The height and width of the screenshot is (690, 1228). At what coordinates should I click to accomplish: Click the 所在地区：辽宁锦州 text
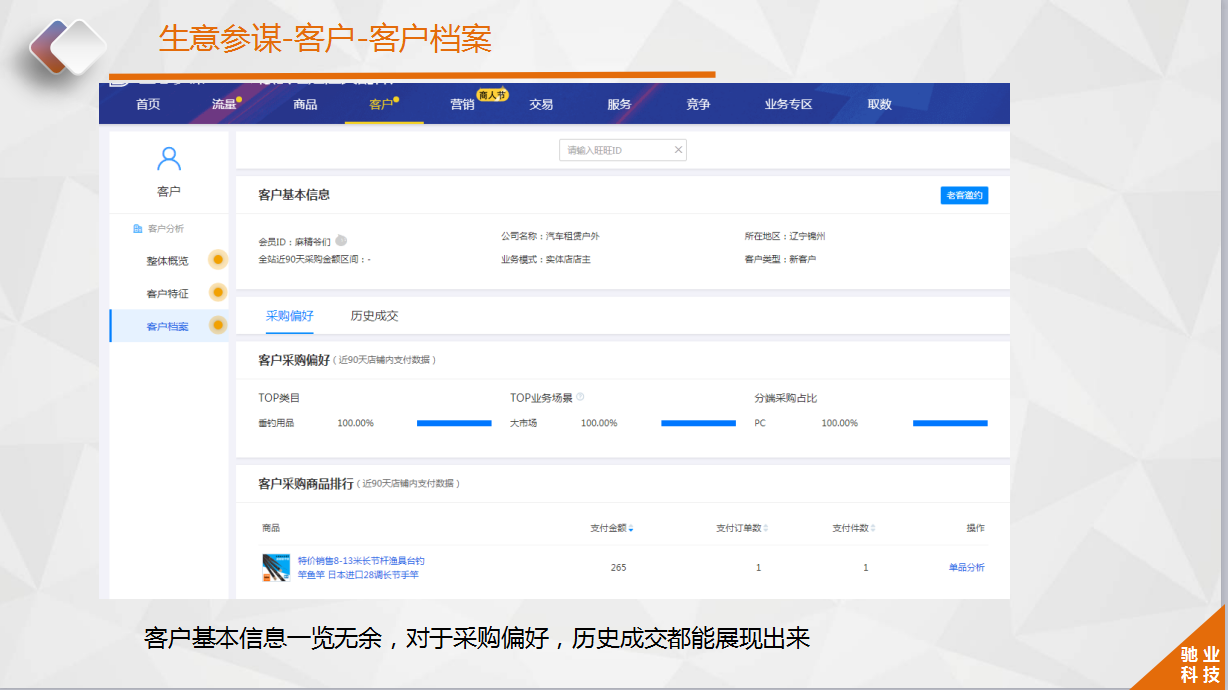(785, 237)
